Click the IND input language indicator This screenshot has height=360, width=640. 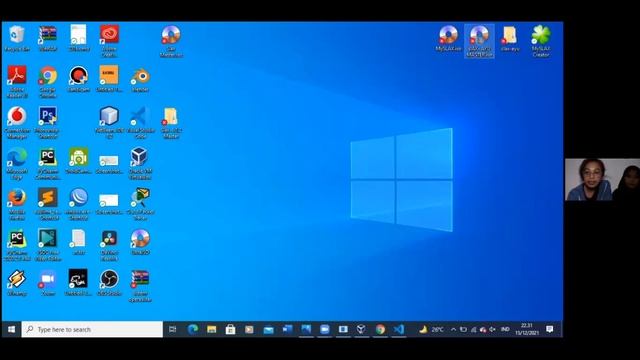505,329
